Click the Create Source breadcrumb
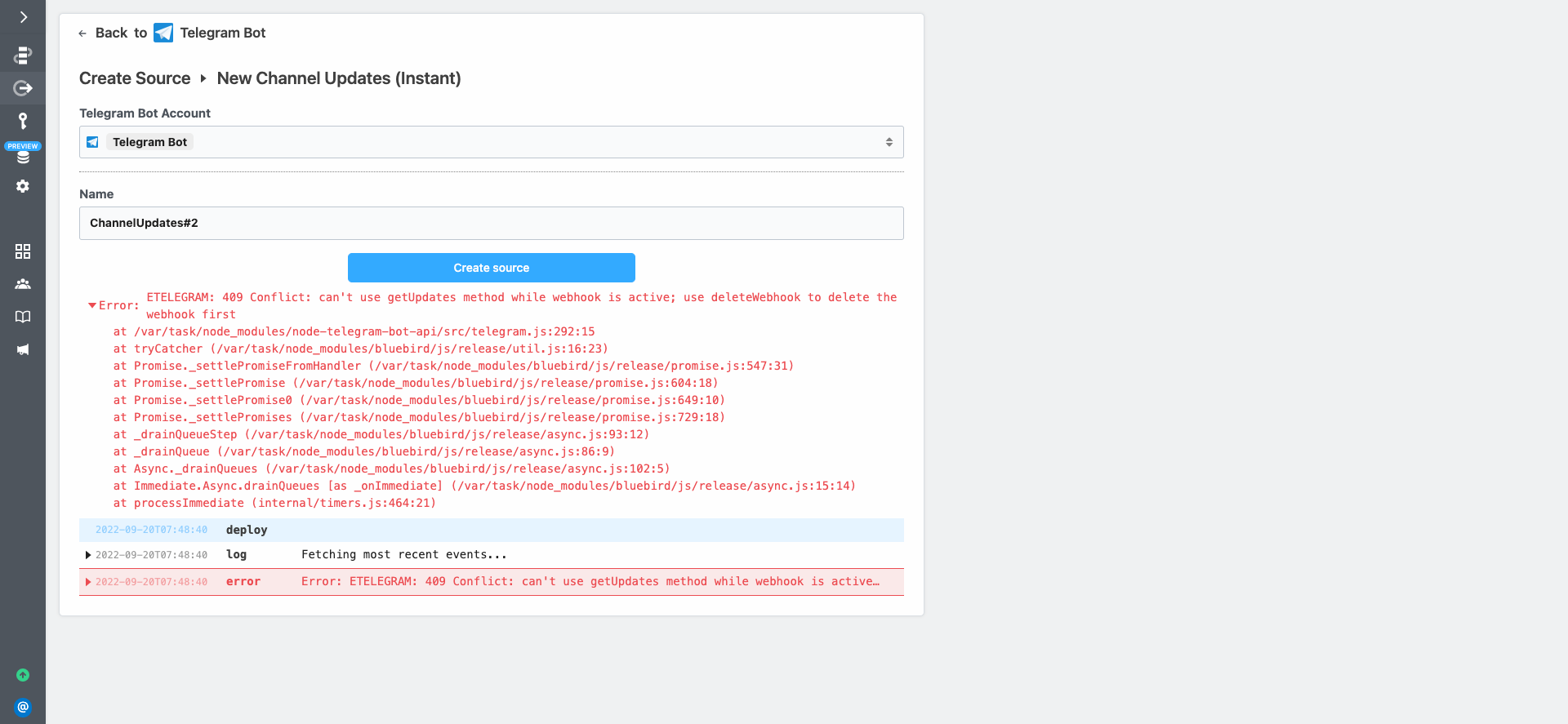This screenshot has width=1568, height=724. 135,78
